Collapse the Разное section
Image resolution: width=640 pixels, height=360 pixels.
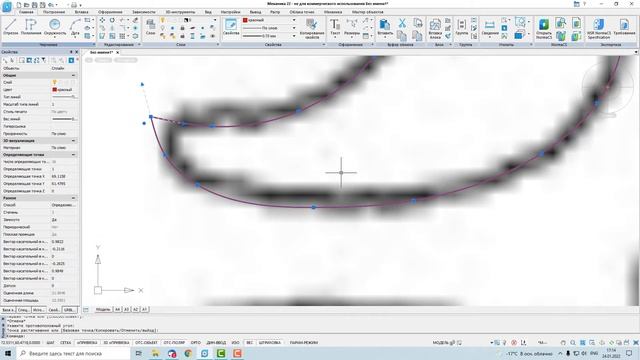tap(73, 198)
